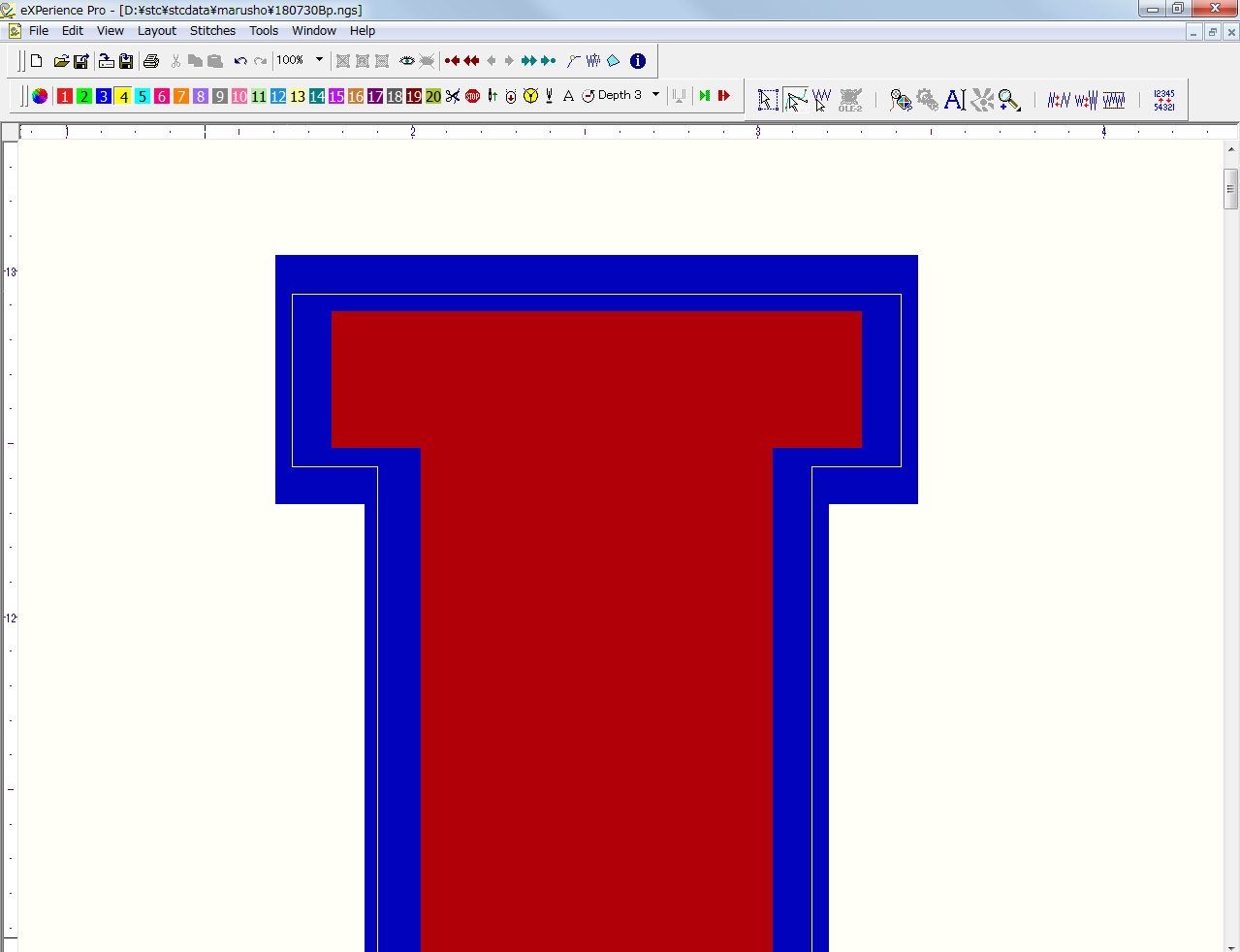Click the vertical scrollbar thumb
The width and height of the screenshot is (1240, 952).
pos(1231,189)
